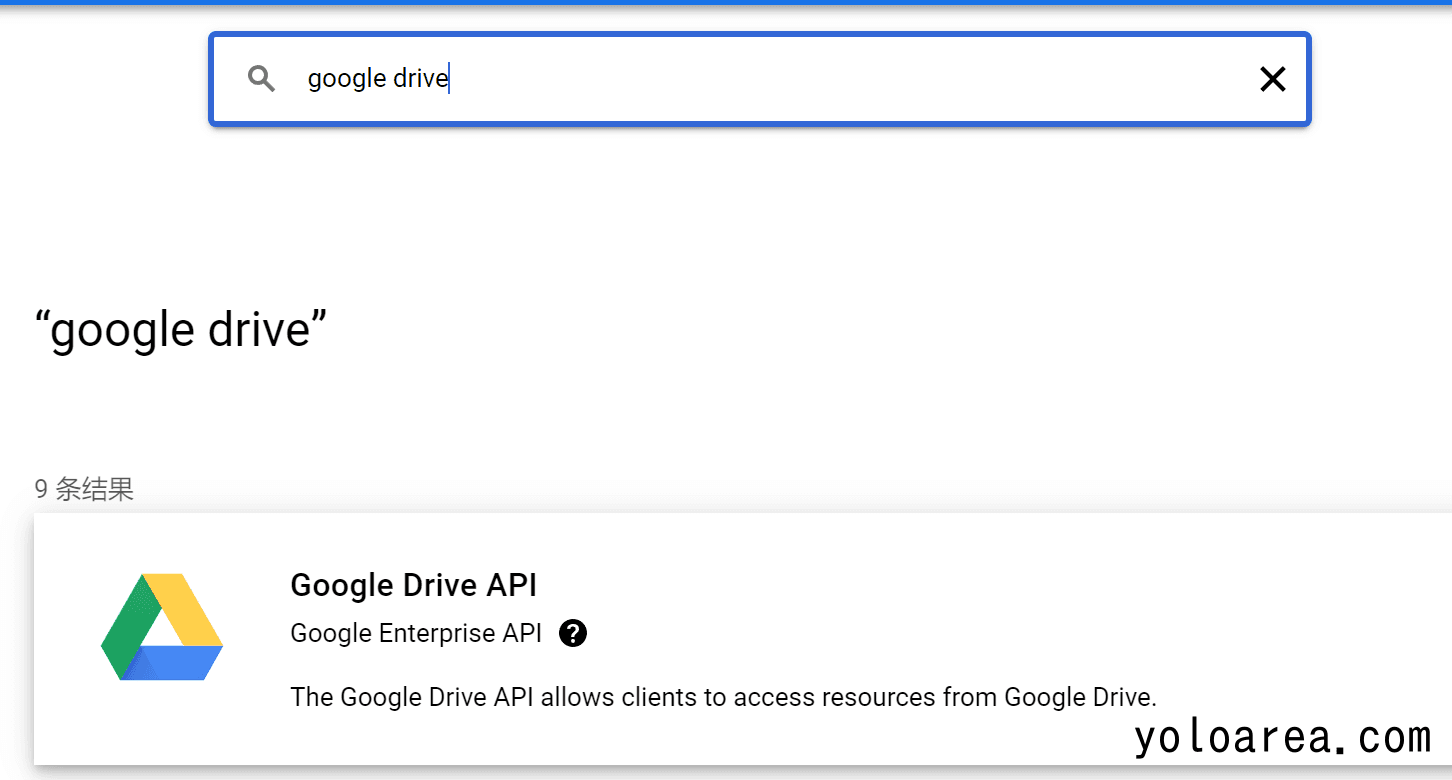
Task: Click the 'Google Enterprise API' label
Action: (416, 633)
